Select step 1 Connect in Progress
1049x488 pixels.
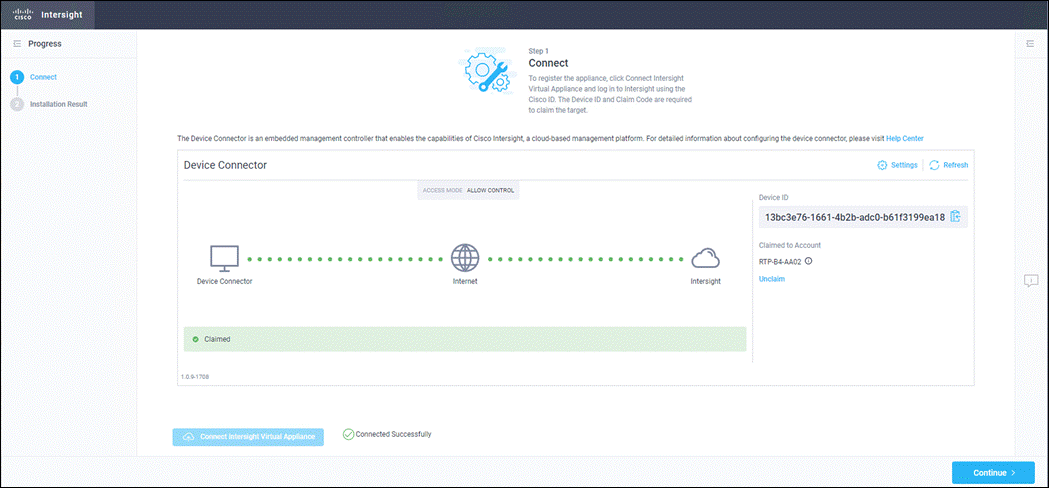point(33,77)
